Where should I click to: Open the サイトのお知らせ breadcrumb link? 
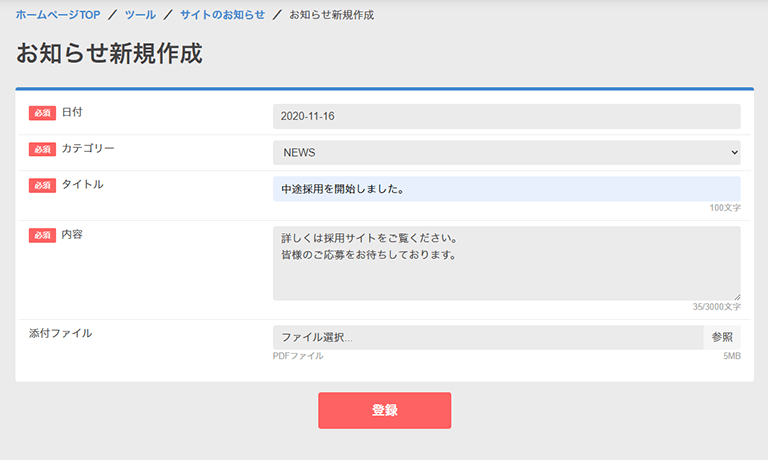[x=222, y=15]
